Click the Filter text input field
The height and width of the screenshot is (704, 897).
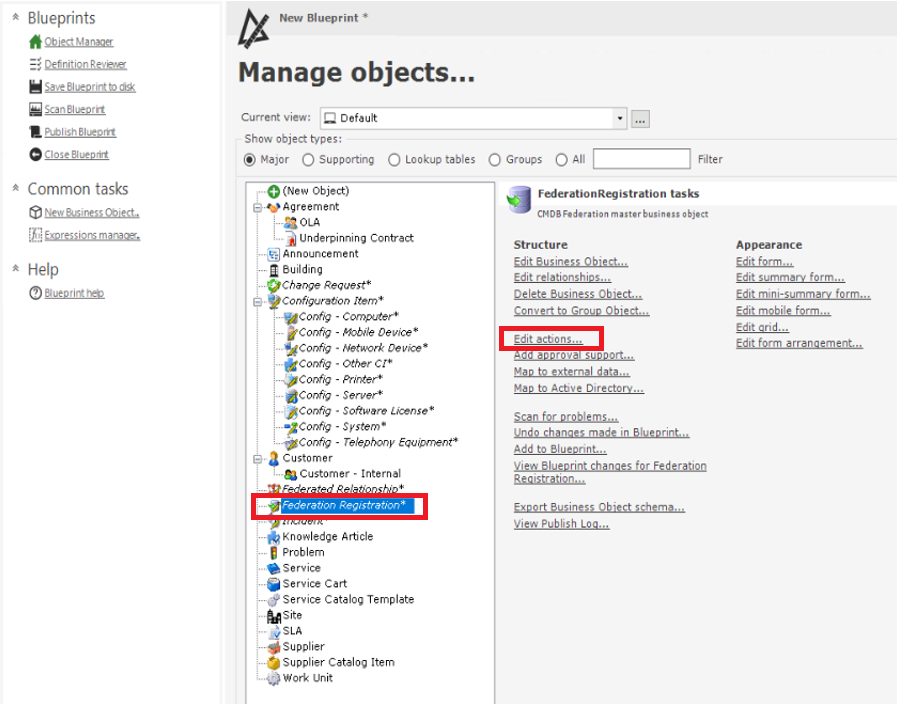tap(641, 159)
